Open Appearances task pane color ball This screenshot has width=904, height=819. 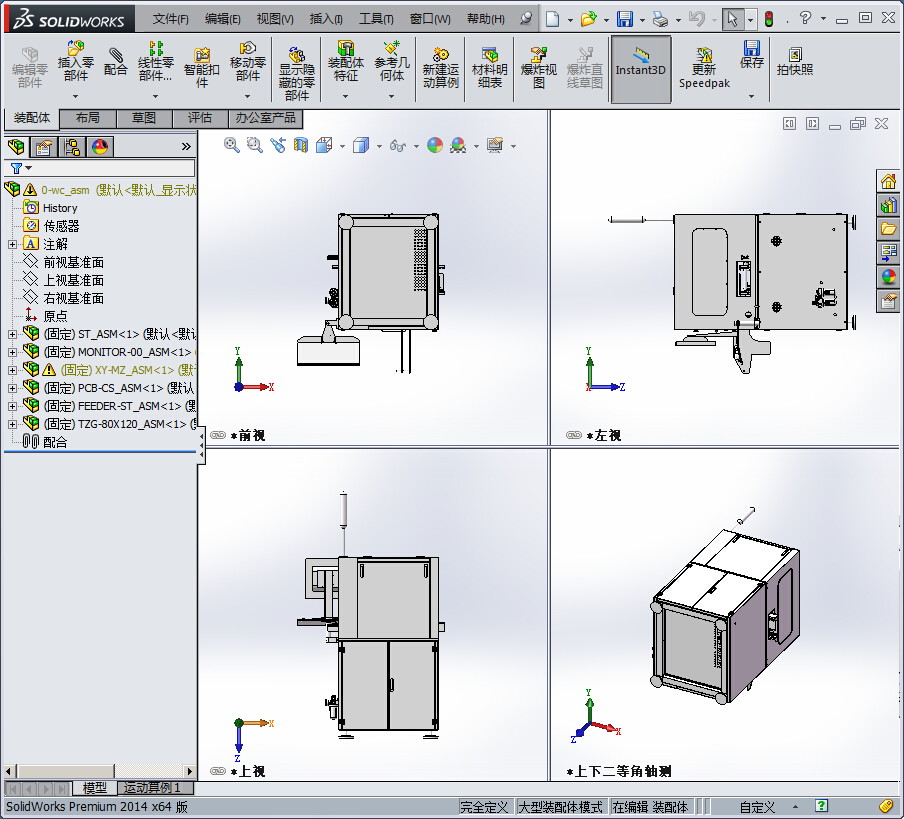point(888,277)
